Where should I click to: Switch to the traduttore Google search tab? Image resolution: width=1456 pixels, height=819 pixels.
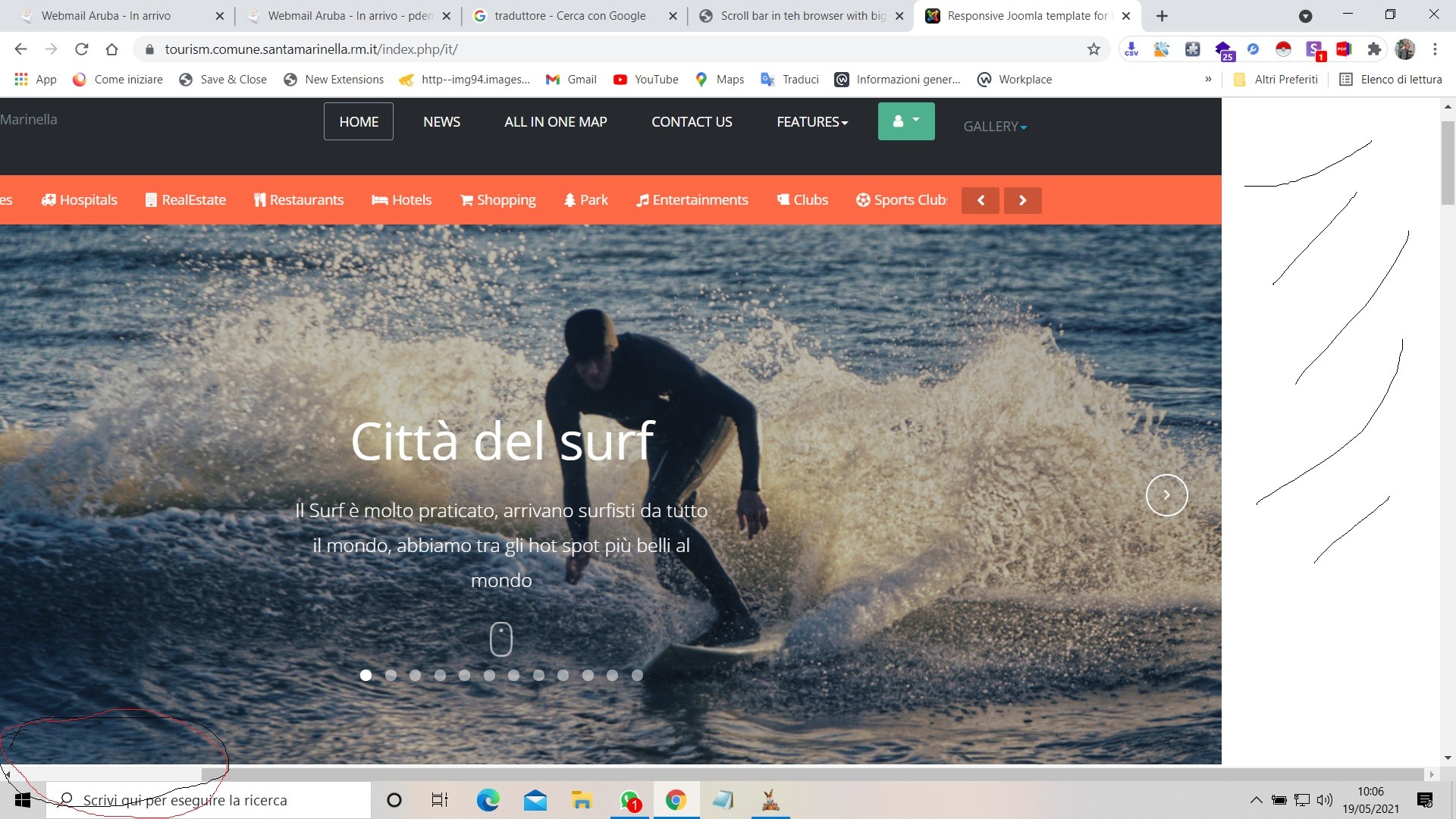569,16
